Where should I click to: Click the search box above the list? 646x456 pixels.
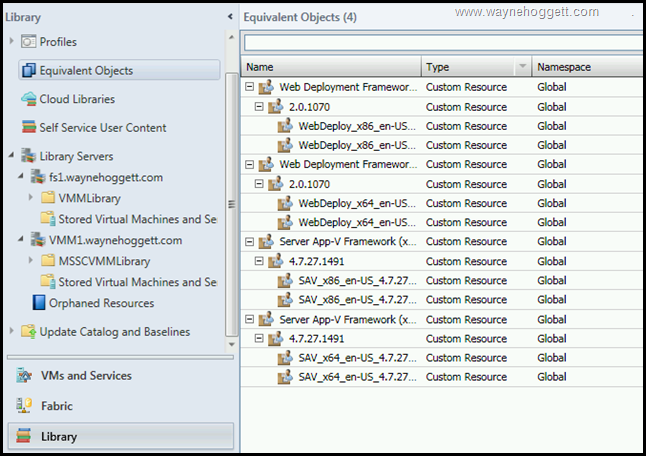tap(440, 42)
